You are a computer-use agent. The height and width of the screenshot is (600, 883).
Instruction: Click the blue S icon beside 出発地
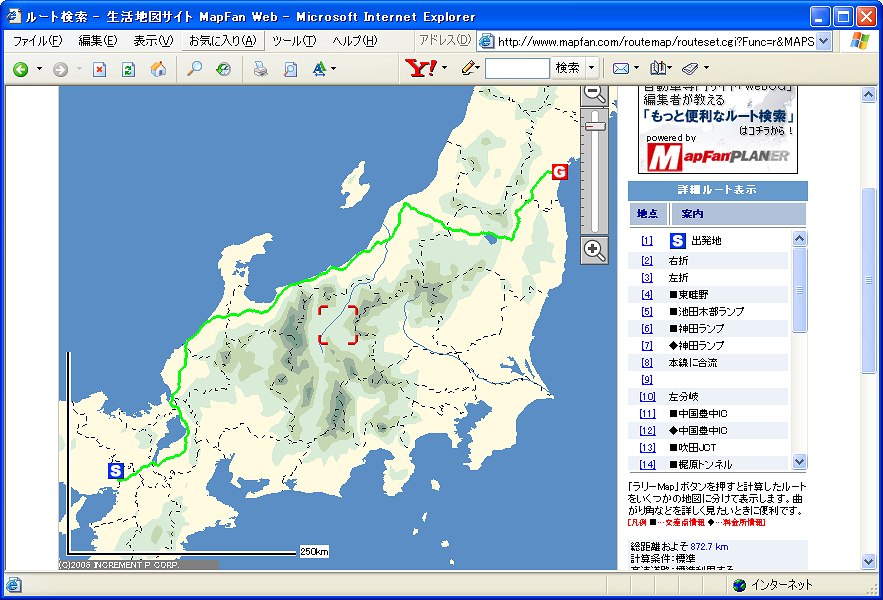(677, 241)
